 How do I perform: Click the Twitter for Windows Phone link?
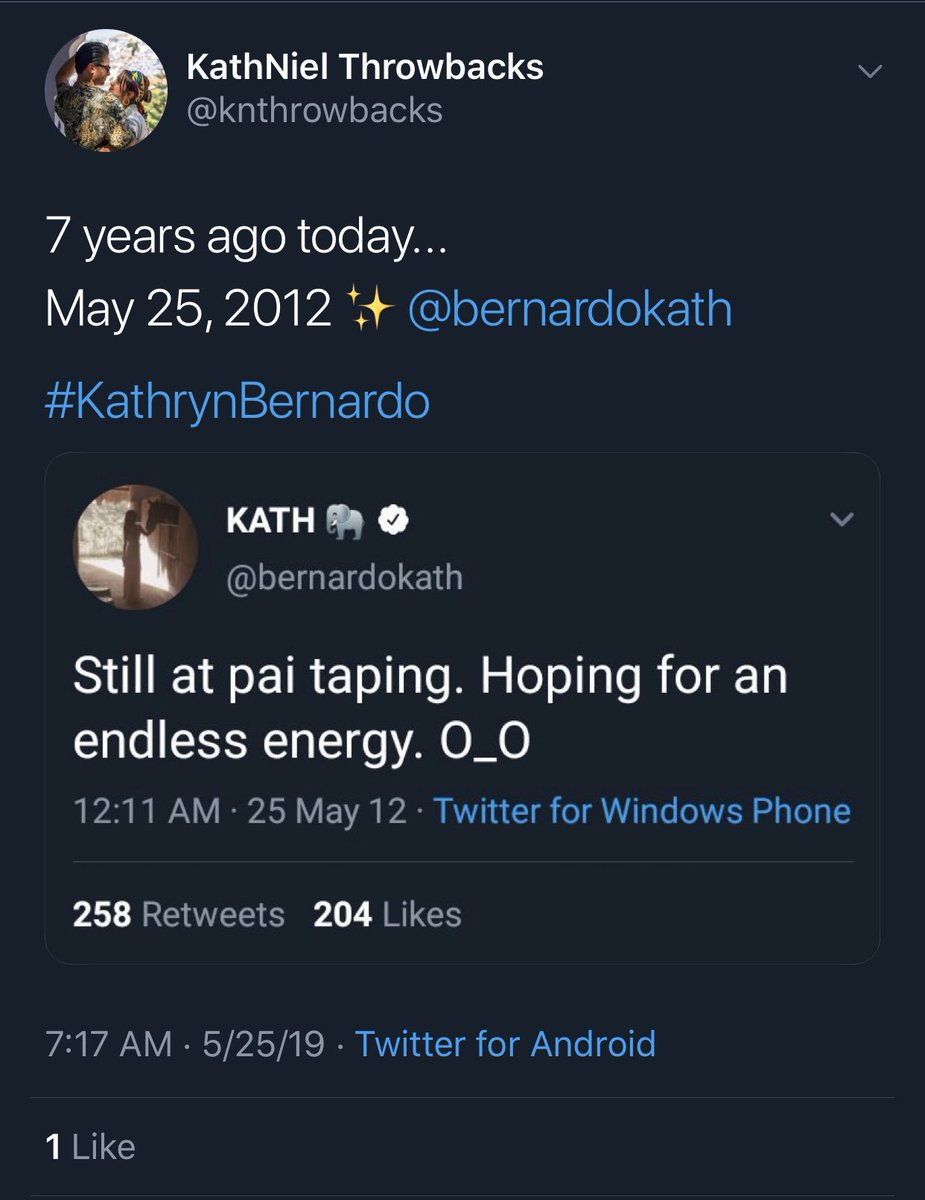click(x=642, y=811)
